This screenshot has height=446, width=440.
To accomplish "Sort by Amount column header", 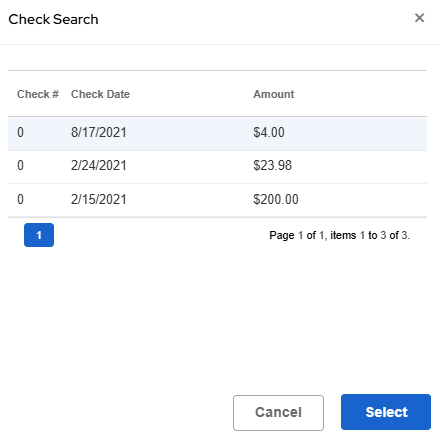I will click(274, 94).
